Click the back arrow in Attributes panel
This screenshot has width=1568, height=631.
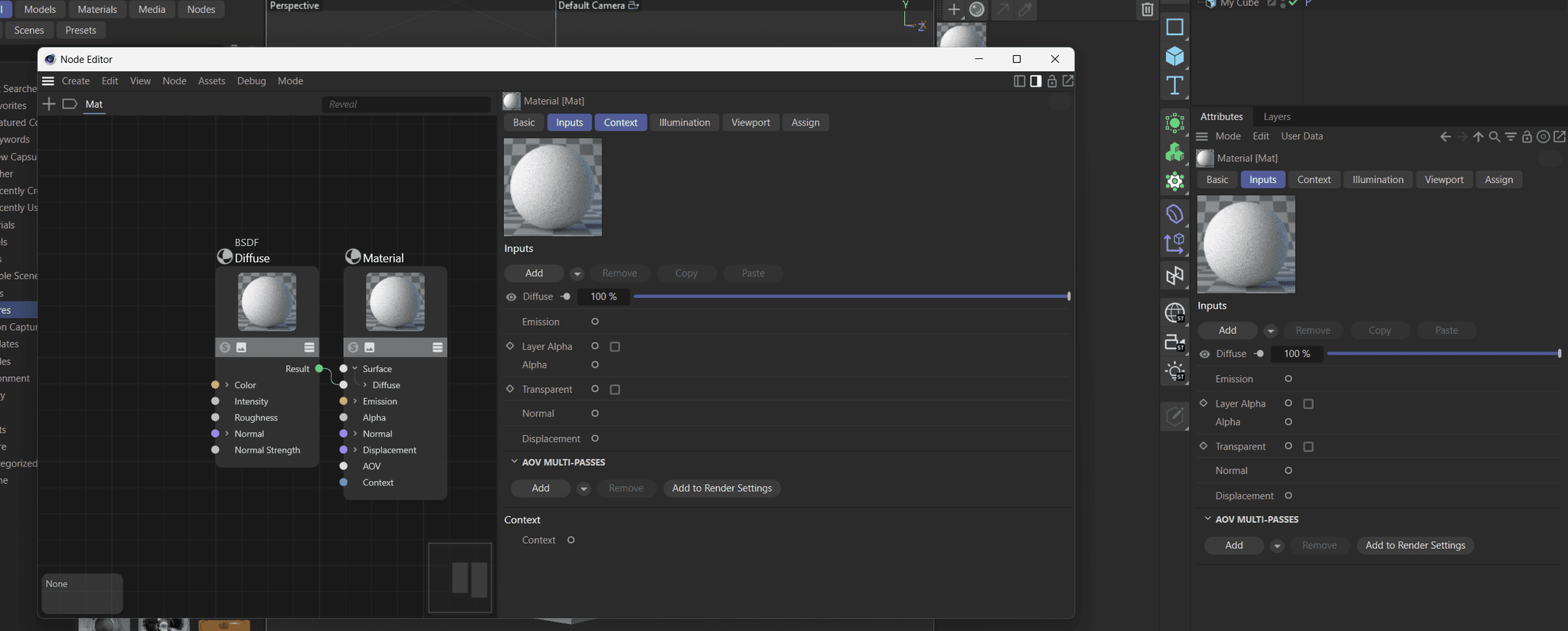[1445, 137]
